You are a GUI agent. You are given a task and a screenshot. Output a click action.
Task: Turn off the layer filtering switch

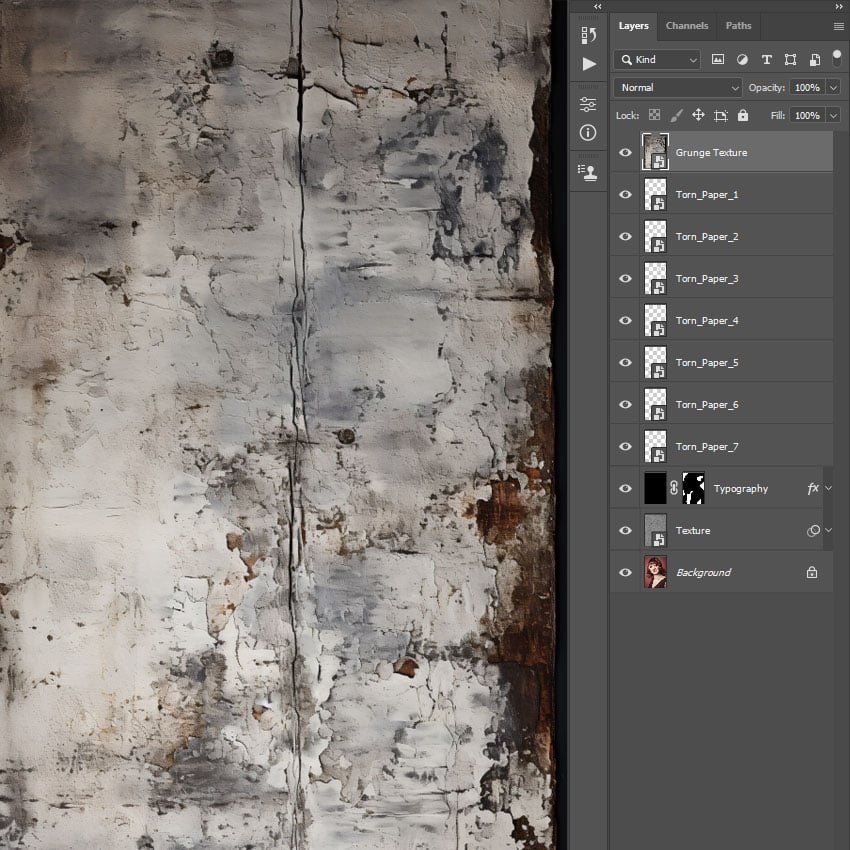(x=838, y=59)
